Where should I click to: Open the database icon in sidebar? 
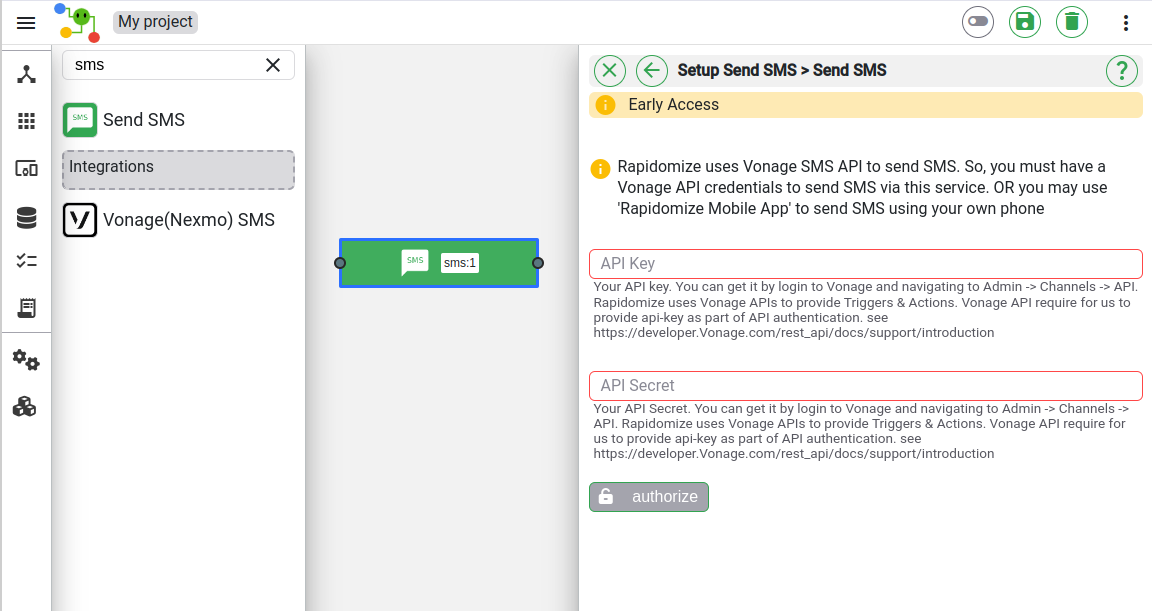26,218
